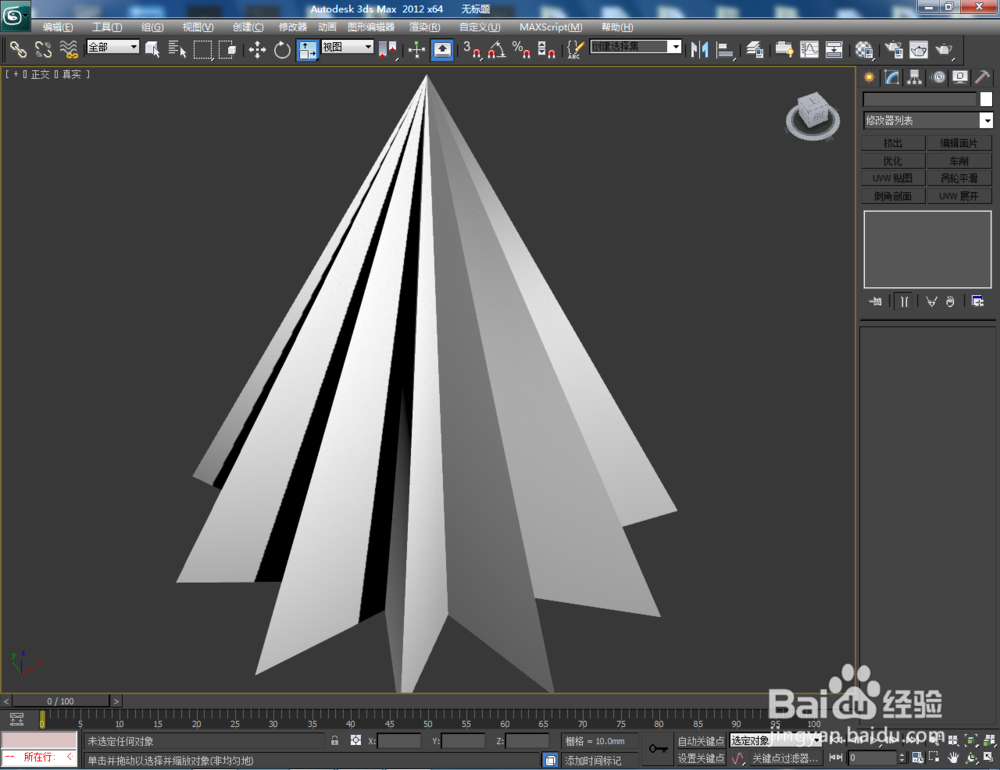The height and width of the screenshot is (770, 1000).
Task: Click the 优化 modifier button
Action: (x=893, y=161)
